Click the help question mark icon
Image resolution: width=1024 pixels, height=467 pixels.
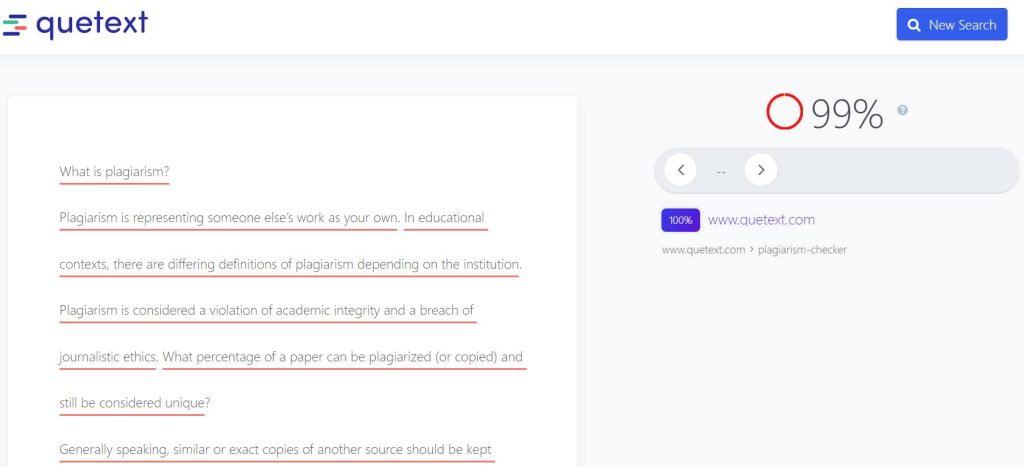coord(903,110)
